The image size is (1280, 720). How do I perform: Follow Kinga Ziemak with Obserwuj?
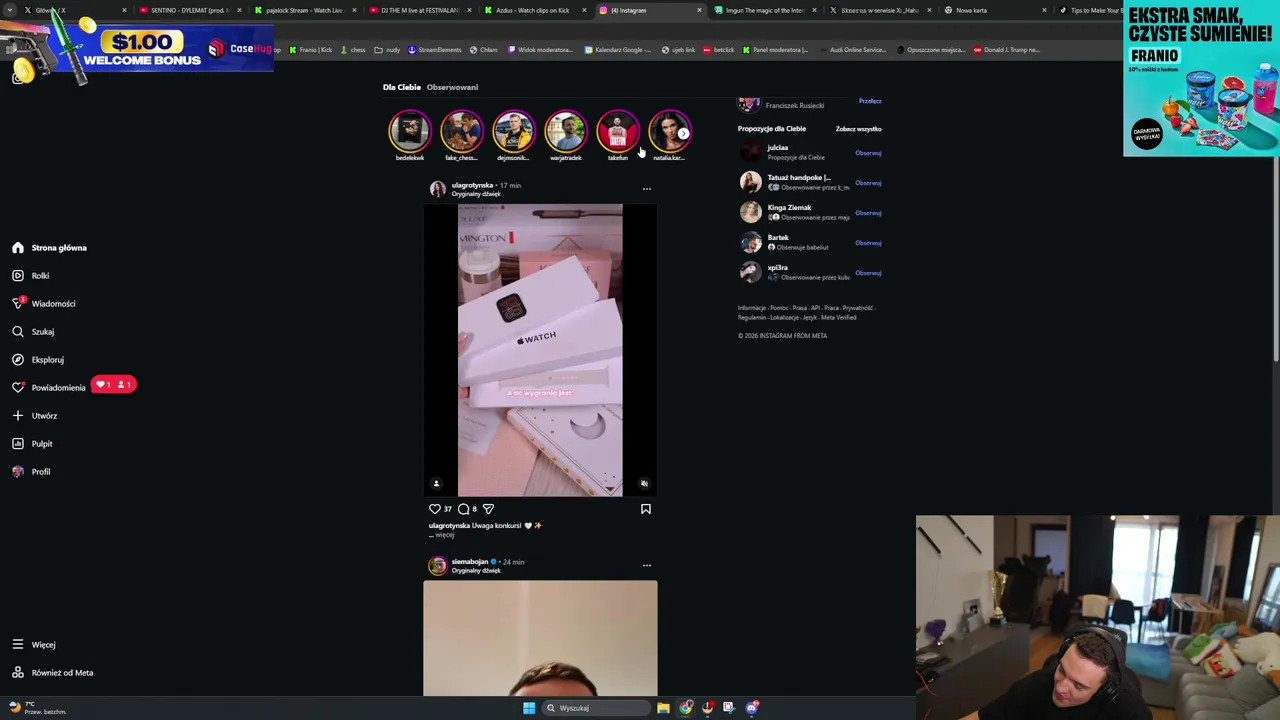coord(868,213)
